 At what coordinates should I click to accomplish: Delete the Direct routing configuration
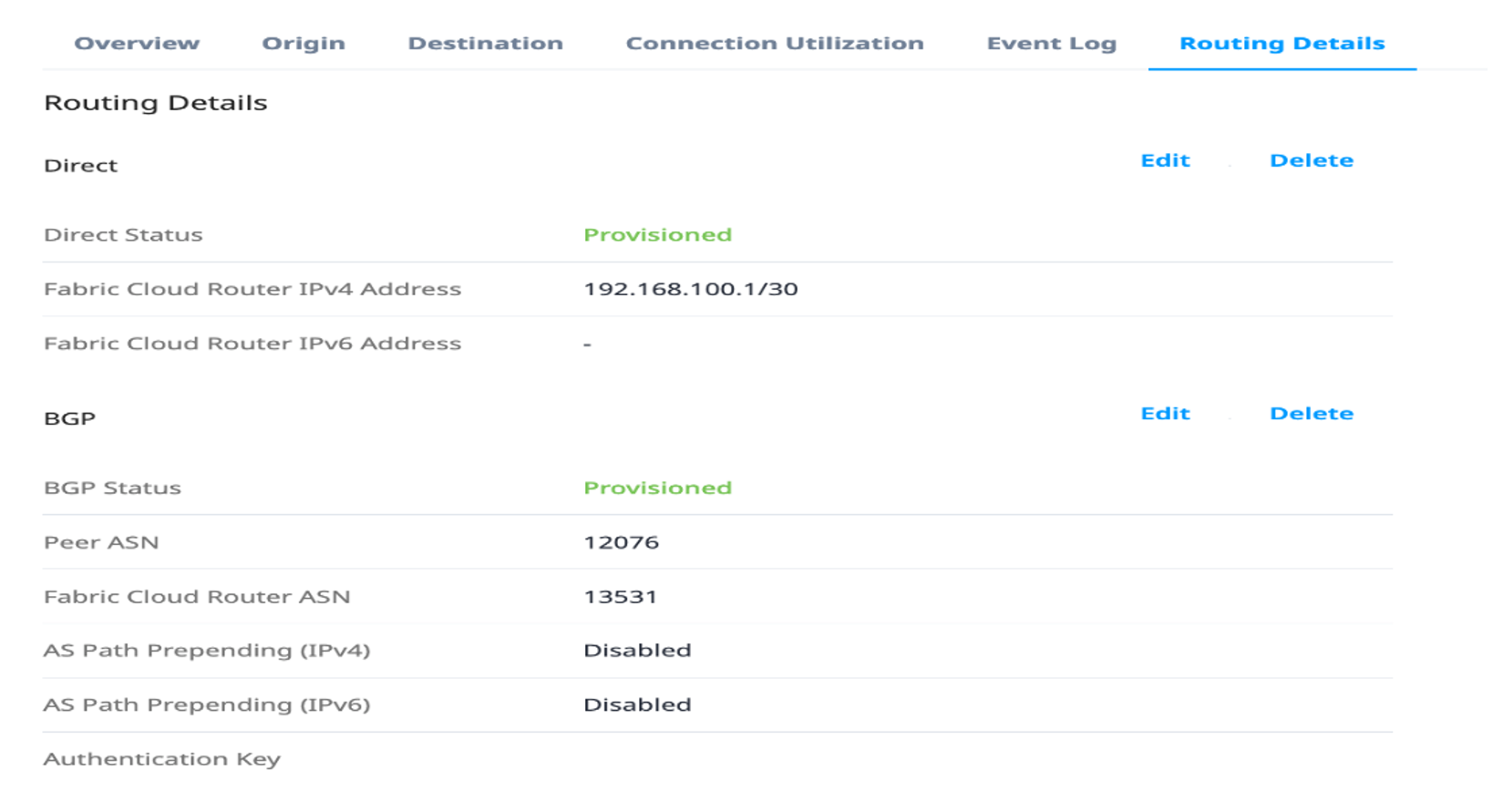pos(1311,160)
